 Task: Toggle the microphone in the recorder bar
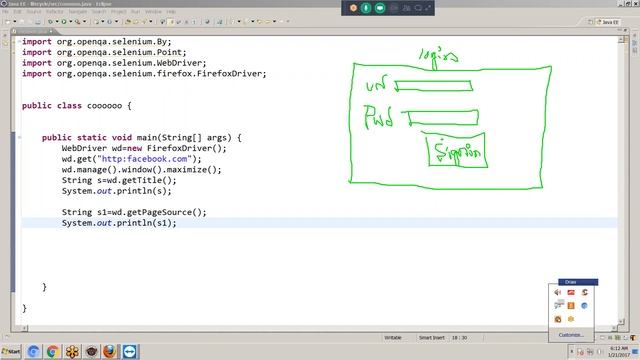366,8
